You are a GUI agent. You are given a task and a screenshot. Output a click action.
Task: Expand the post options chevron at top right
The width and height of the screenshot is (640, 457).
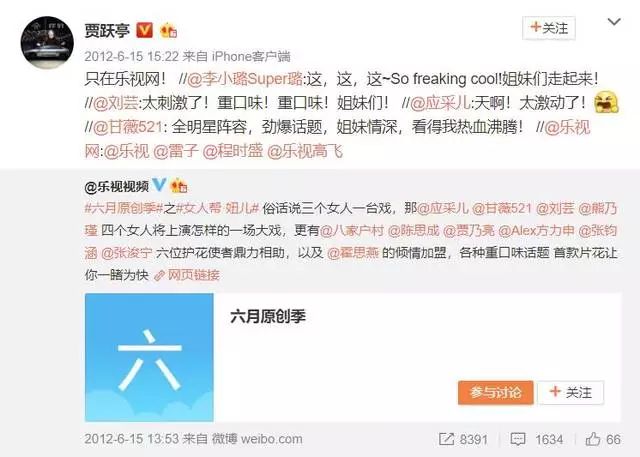coord(614,22)
